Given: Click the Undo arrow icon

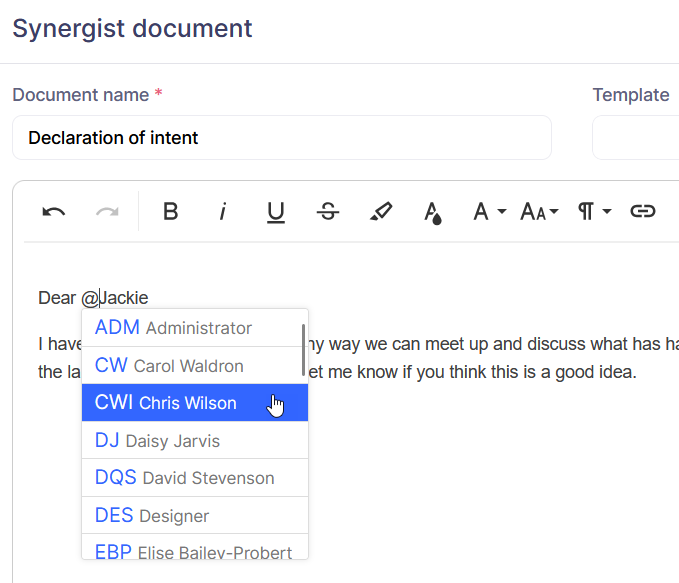Looking at the screenshot, I should (54, 212).
